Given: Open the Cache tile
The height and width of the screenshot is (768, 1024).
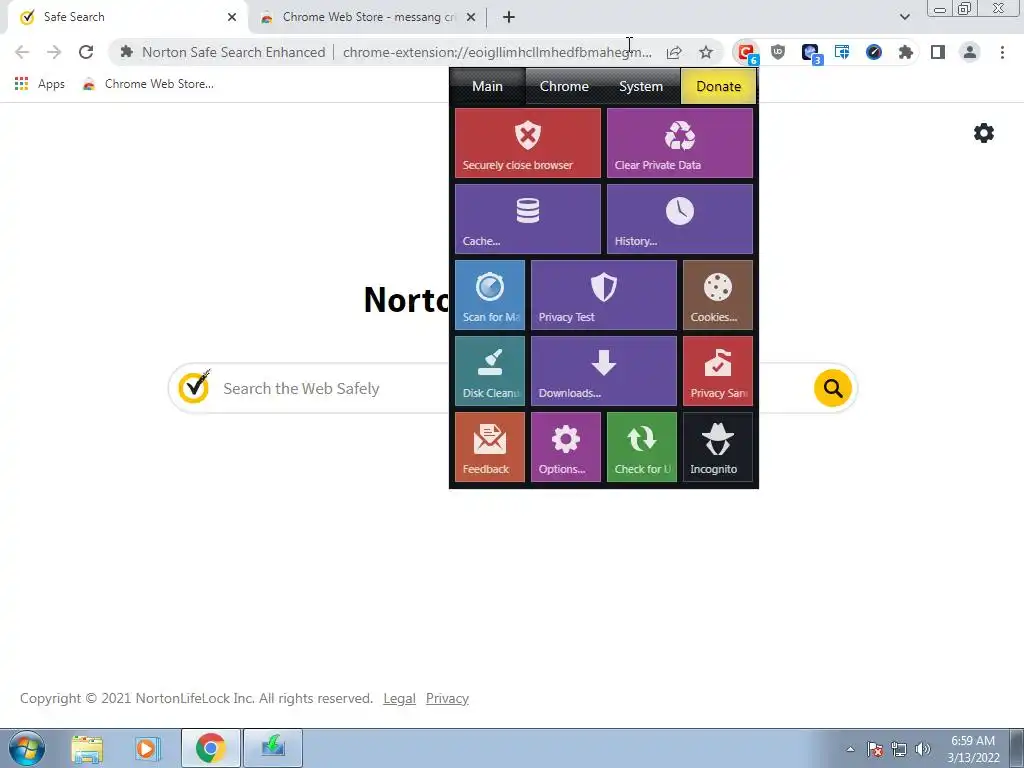Looking at the screenshot, I should (x=528, y=219).
